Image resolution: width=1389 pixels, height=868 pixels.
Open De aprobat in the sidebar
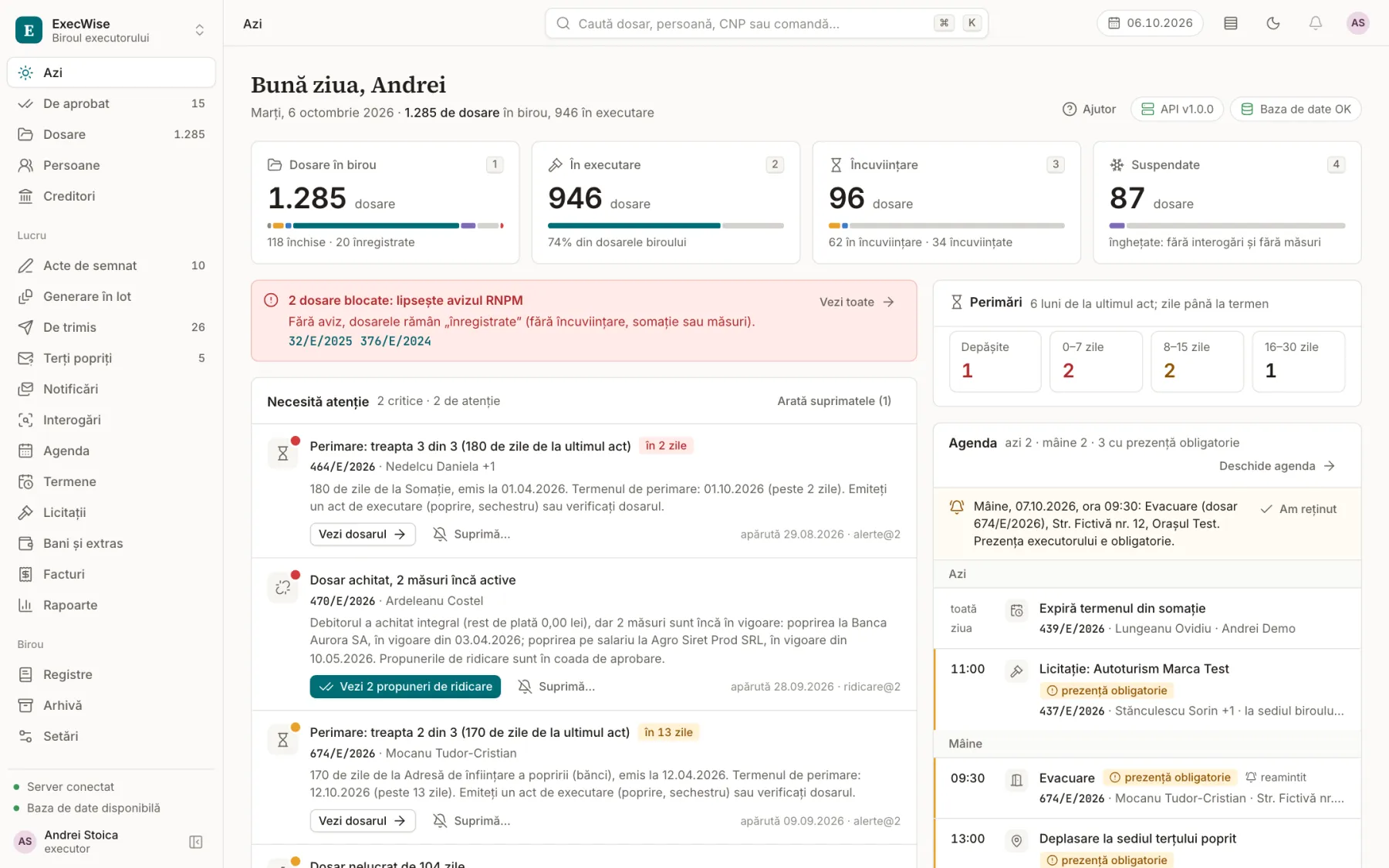click(111, 103)
